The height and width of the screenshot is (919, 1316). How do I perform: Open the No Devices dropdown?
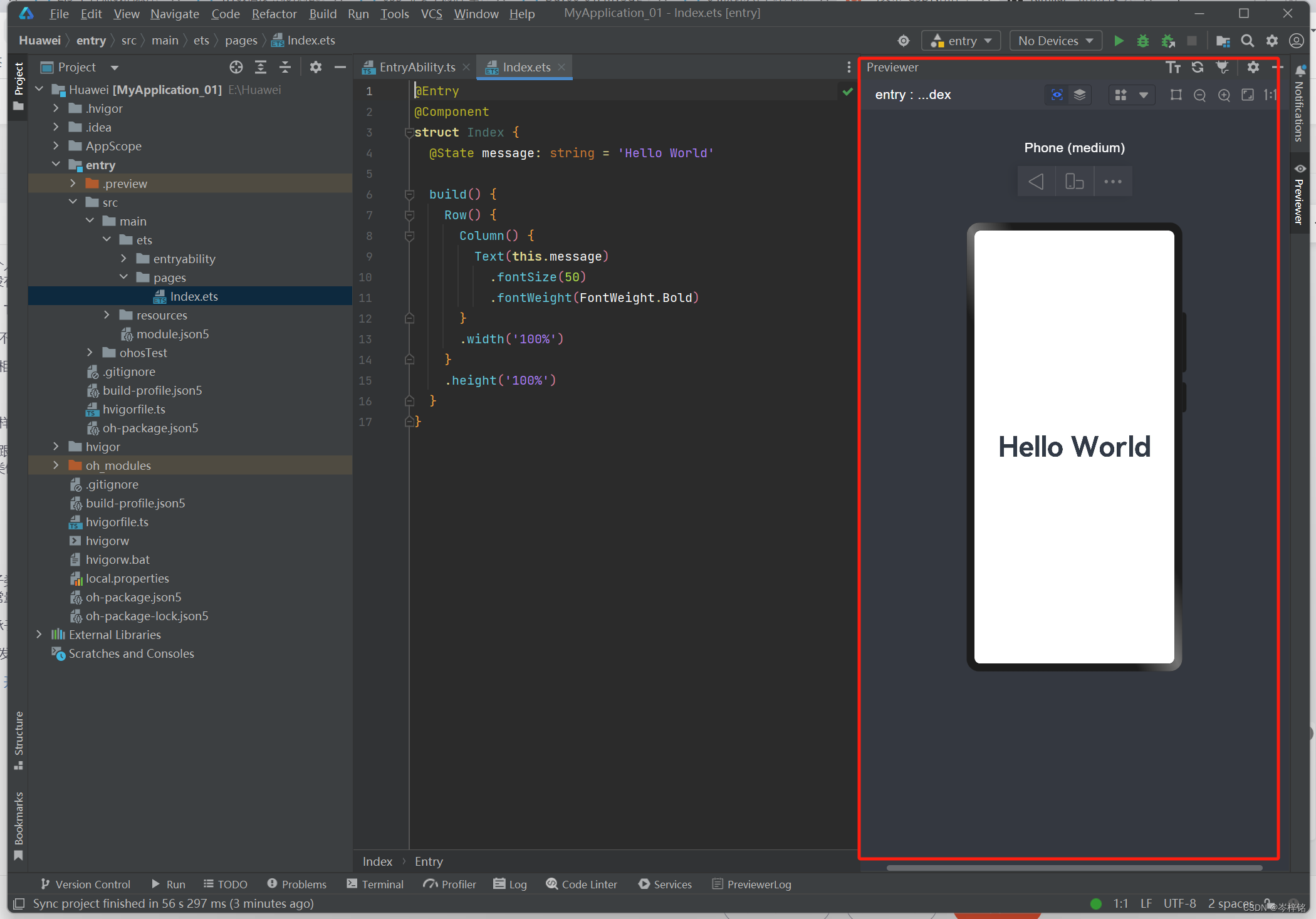pyautogui.click(x=1055, y=41)
